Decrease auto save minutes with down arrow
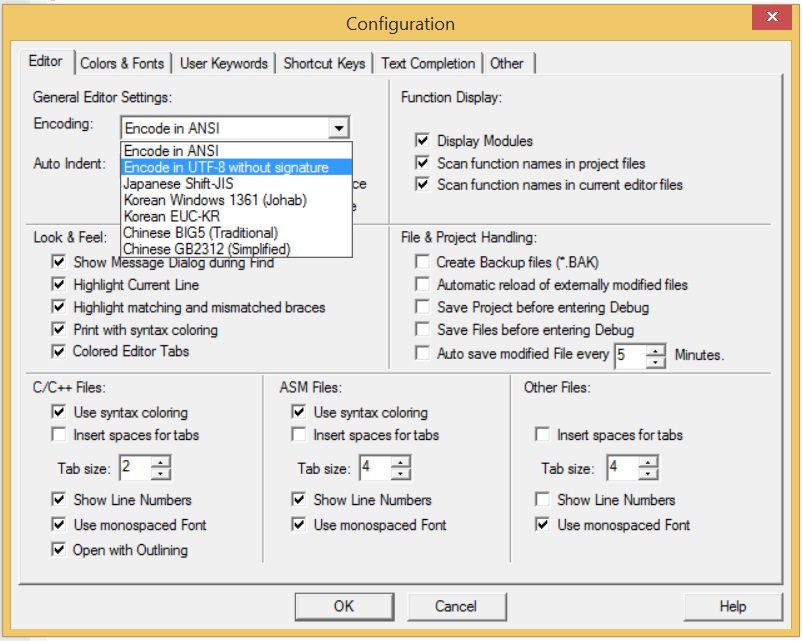Viewport: 802px width, 641px height. 655,362
